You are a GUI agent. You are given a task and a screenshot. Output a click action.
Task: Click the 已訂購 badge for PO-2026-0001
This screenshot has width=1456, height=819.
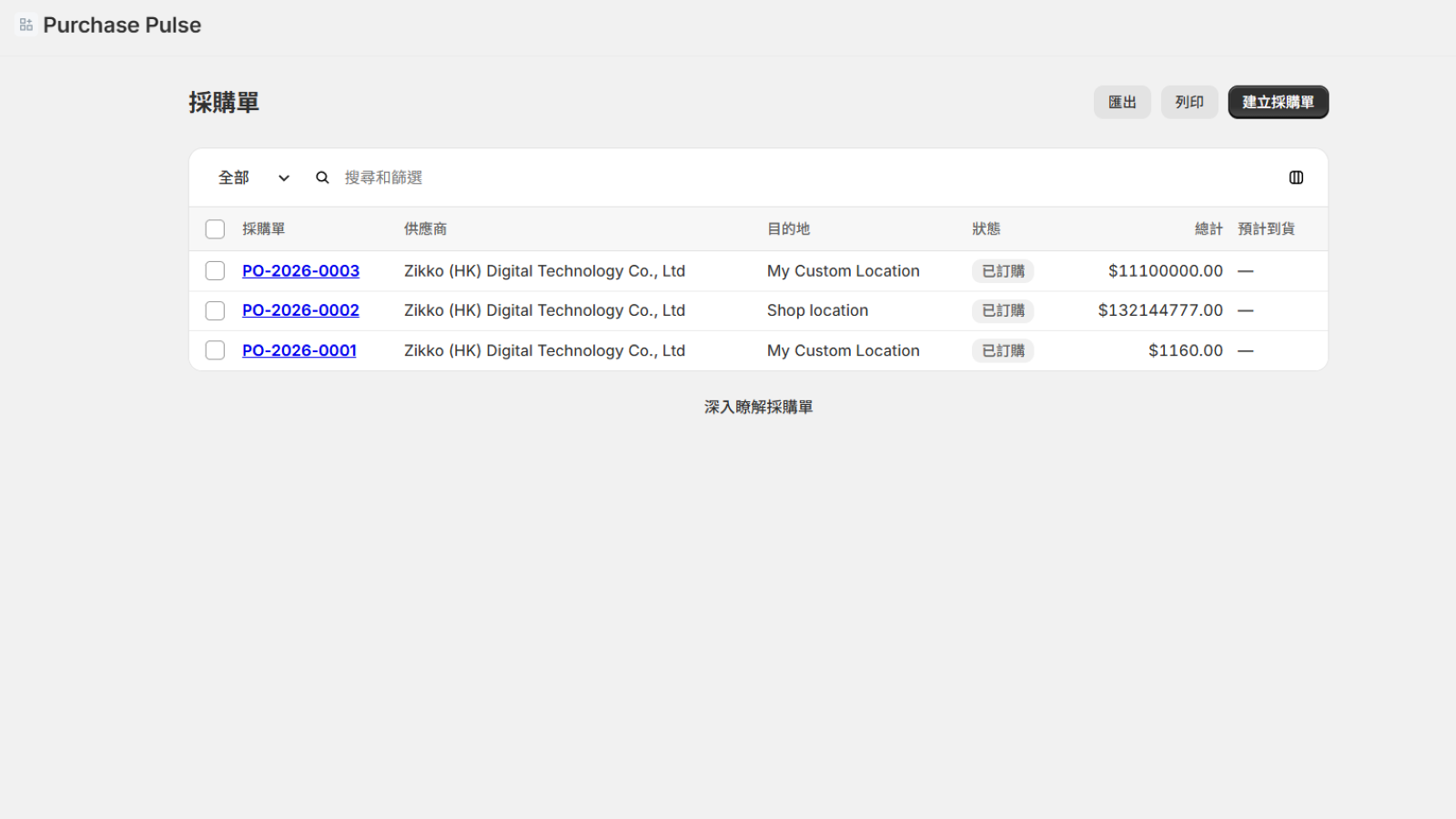point(1003,350)
